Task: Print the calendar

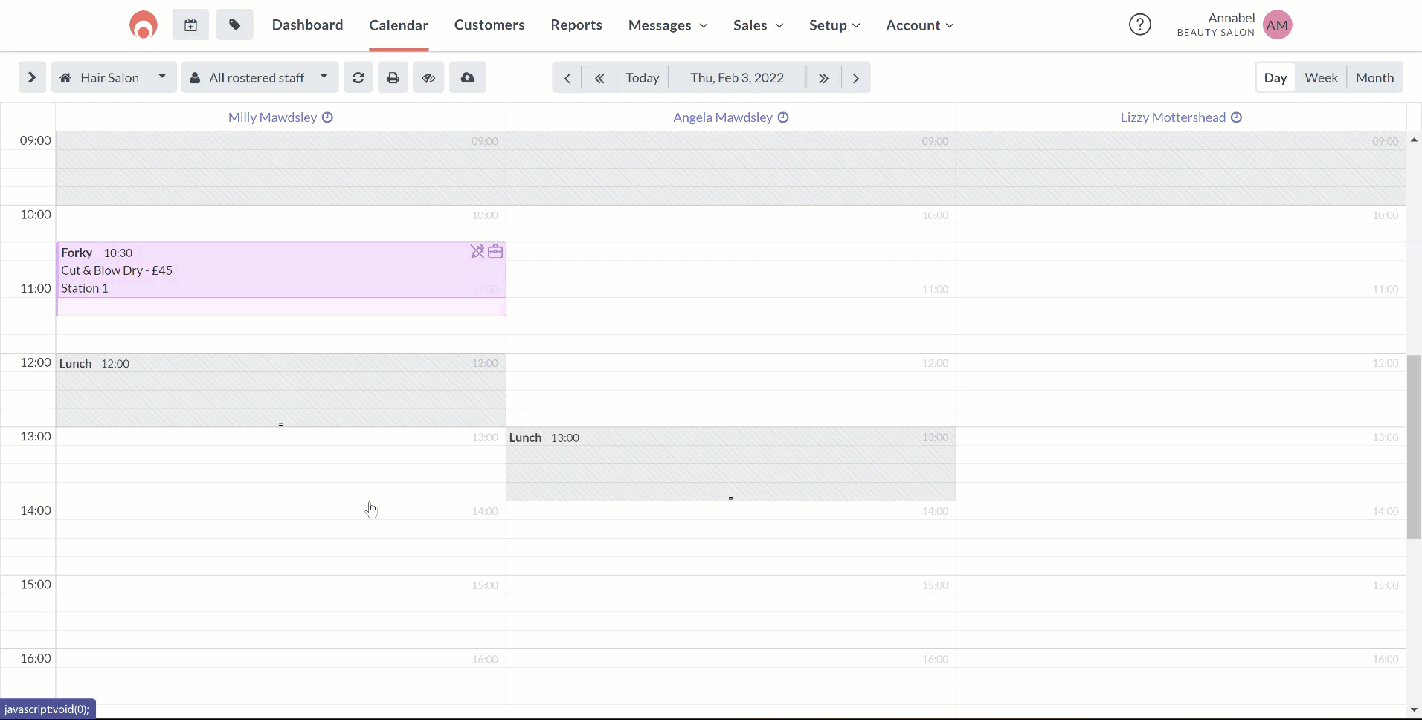Action: click(393, 78)
